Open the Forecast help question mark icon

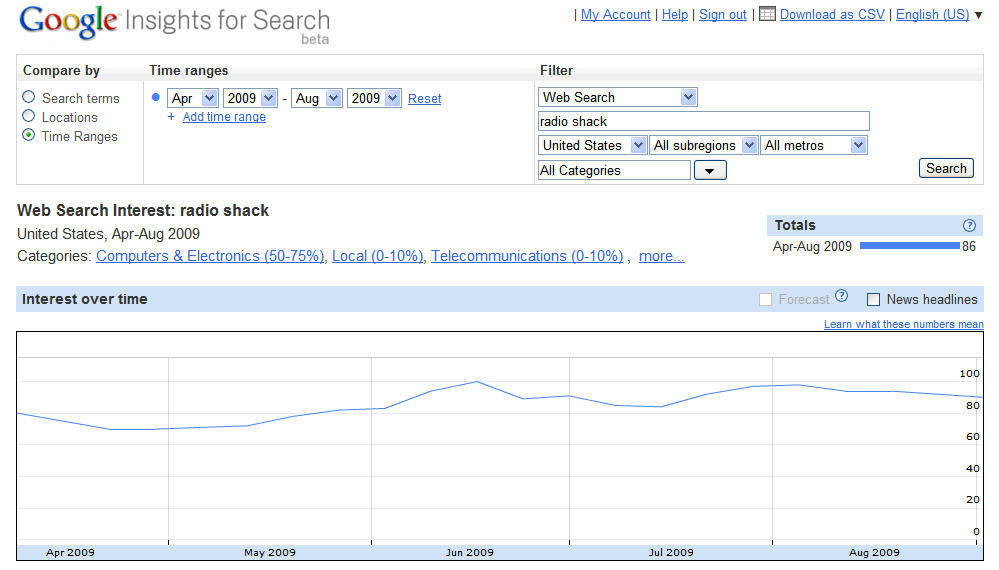click(x=842, y=296)
